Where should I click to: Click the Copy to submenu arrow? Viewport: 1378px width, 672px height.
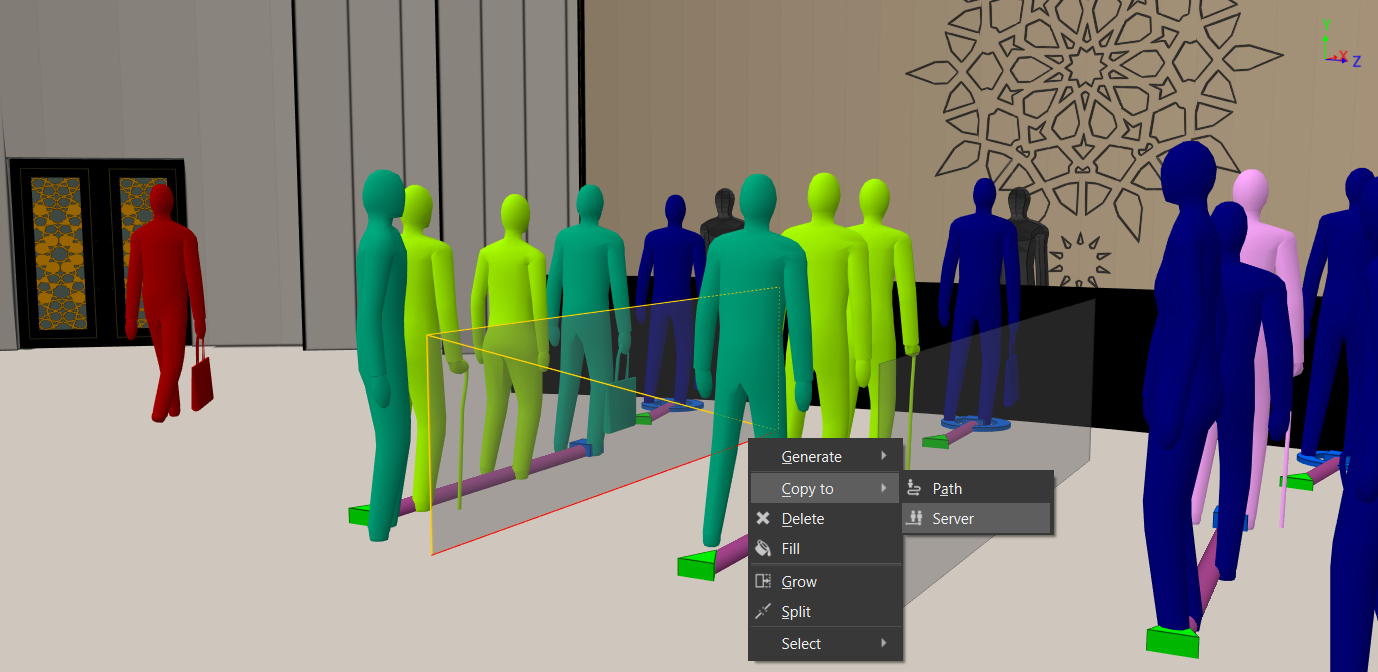point(884,488)
